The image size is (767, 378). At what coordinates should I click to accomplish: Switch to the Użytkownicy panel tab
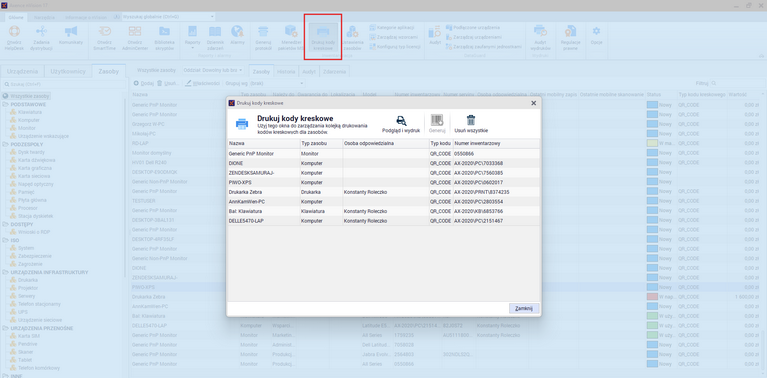tap(68, 71)
